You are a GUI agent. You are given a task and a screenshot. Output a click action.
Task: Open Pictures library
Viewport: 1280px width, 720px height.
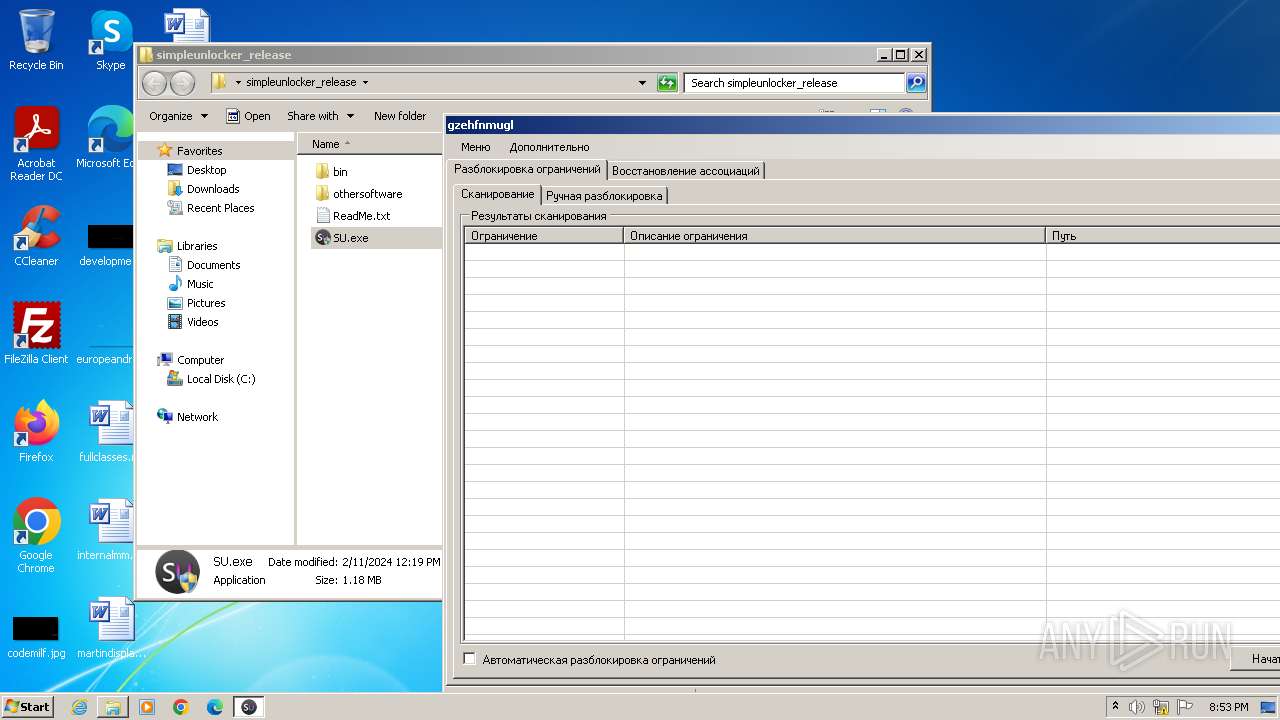206,303
